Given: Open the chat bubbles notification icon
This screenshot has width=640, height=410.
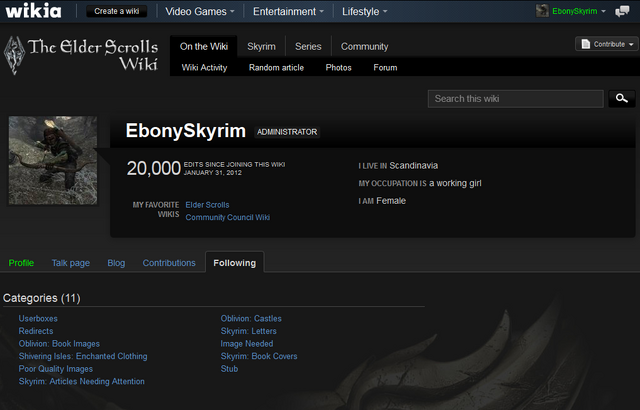Looking at the screenshot, I should pyautogui.click(x=622, y=11).
